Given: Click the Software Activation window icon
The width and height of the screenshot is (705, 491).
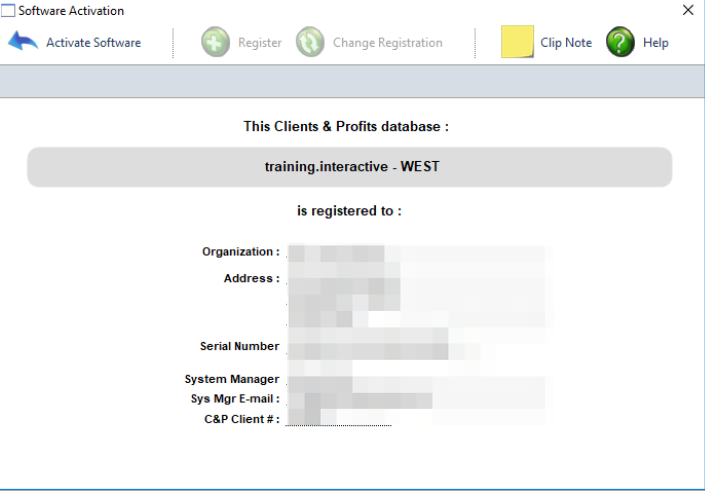Looking at the screenshot, I should 8,10.
